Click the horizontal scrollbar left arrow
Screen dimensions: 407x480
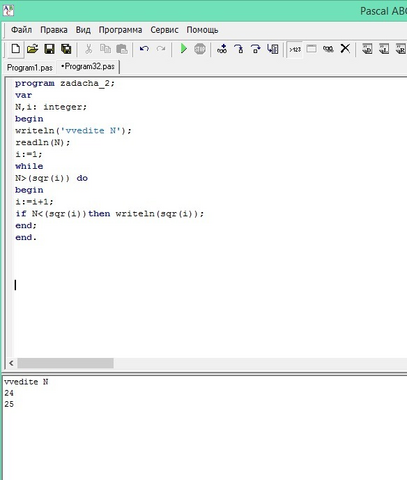point(11,363)
